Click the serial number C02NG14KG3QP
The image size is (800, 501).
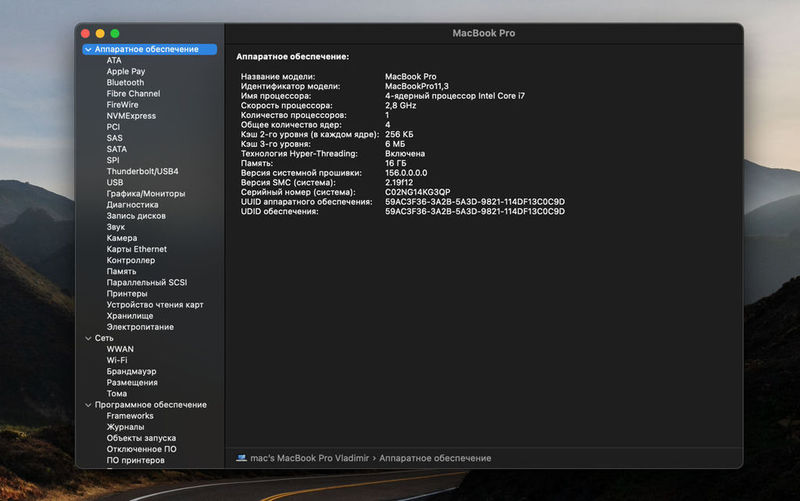coord(417,192)
